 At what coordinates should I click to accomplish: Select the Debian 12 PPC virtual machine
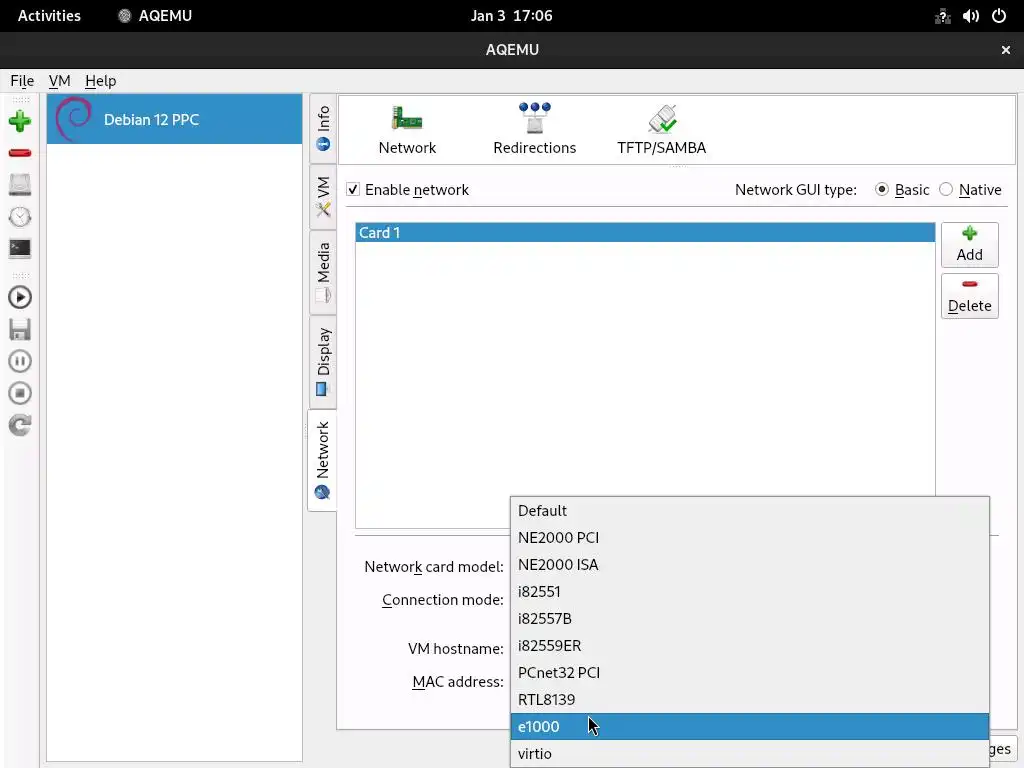point(174,119)
